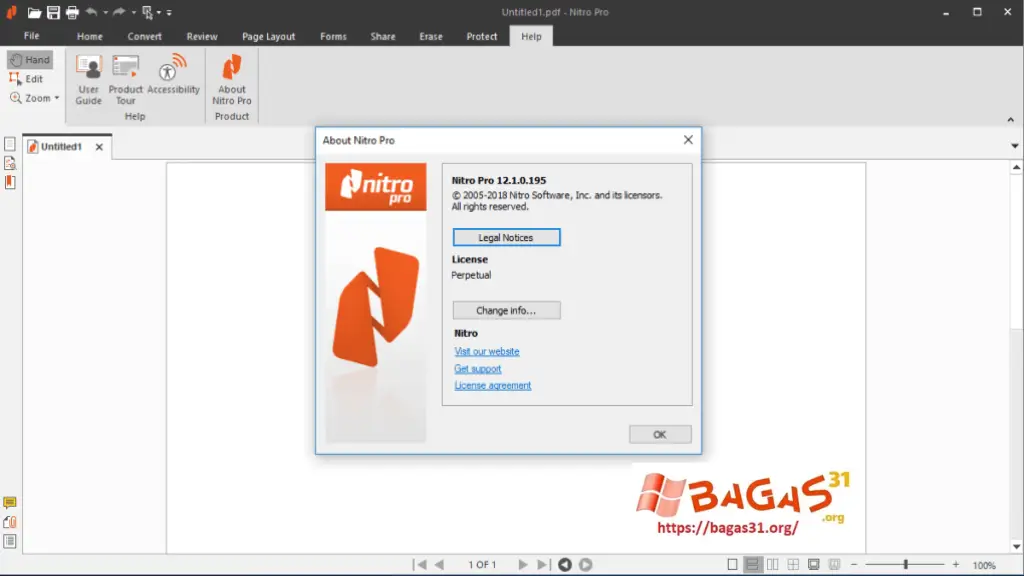Viewport: 1024px width, 576px height.
Task: Click the Print icon in quick access toolbar
Action: click(70, 12)
